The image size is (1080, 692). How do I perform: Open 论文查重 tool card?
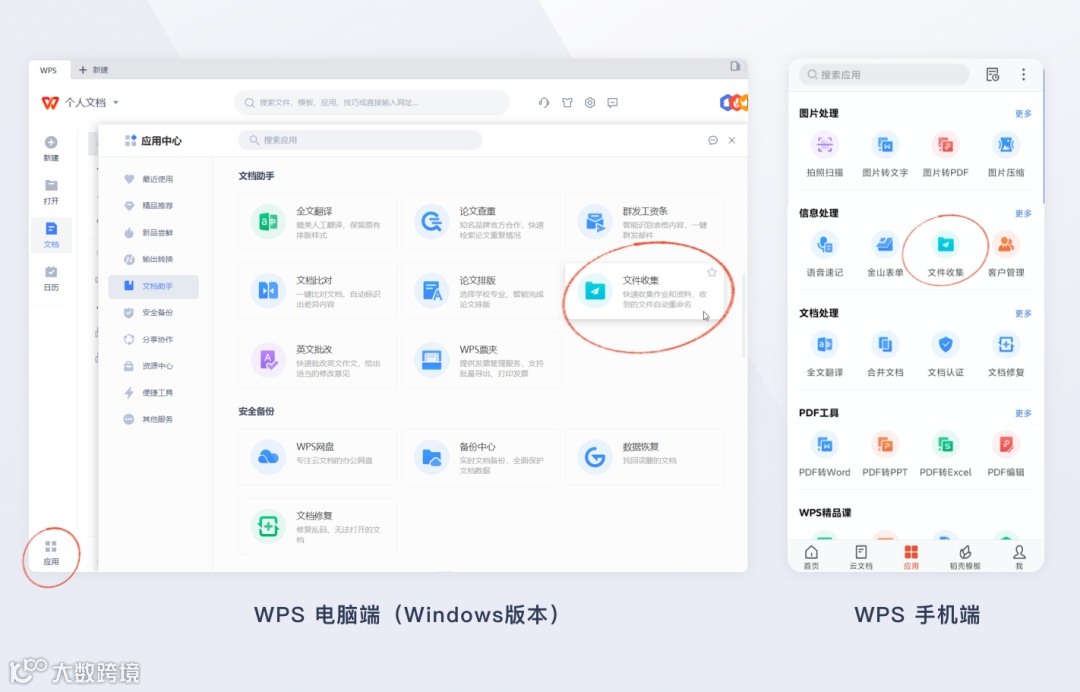click(x=481, y=222)
